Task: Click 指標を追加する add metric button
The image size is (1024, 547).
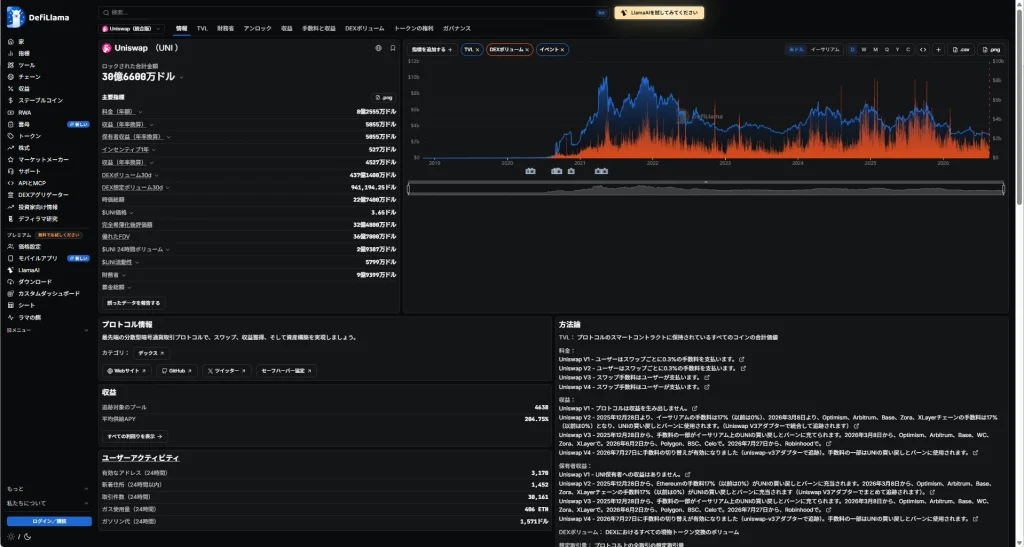Action: (x=432, y=50)
